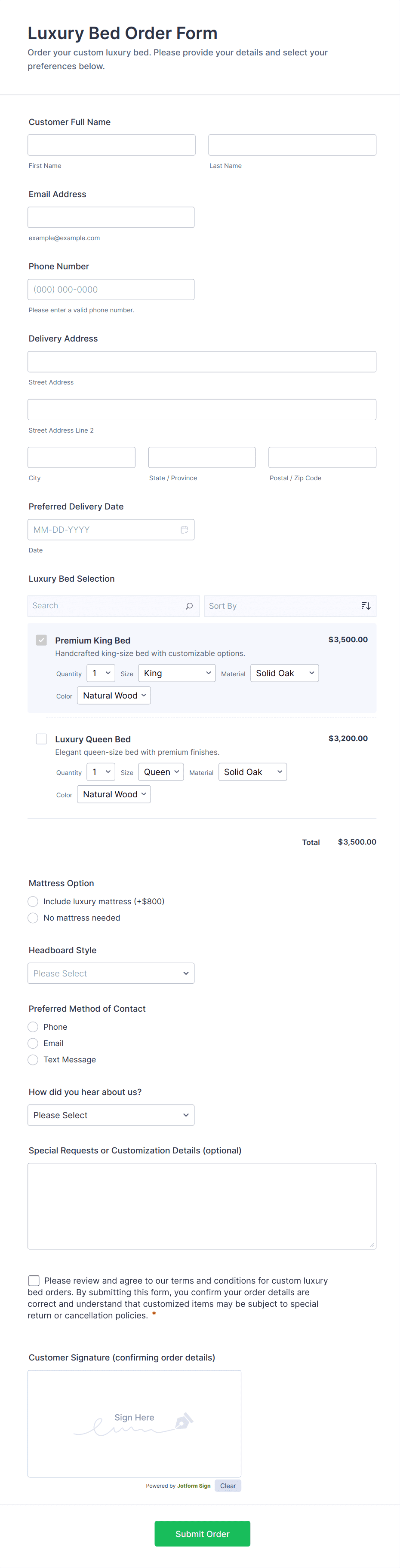
Task: Open Premium King Bed Material dropdown
Action: click(x=284, y=673)
